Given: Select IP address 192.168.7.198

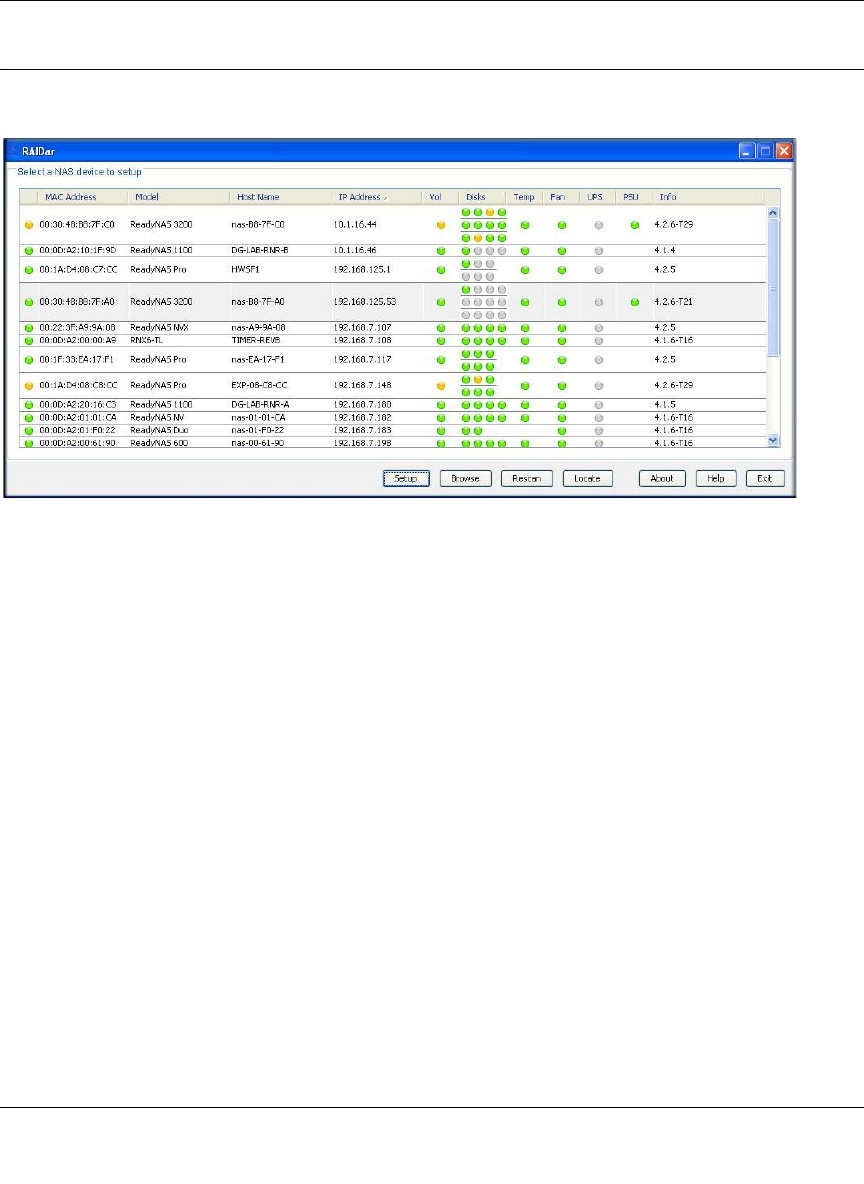Looking at the screenshot, I should (x=363, y=443).
